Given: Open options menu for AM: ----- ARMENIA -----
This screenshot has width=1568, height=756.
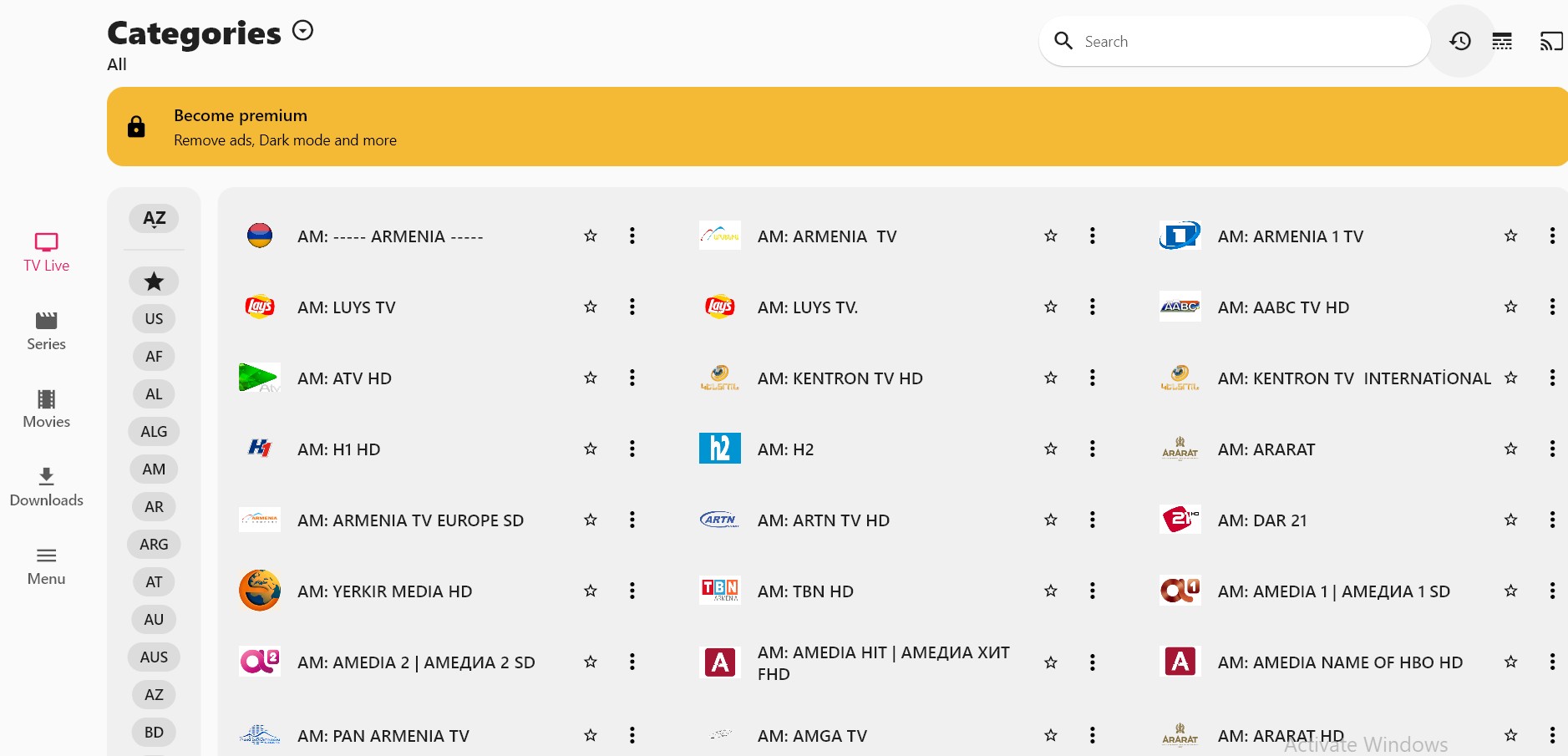Looking at the screenshot, I should point(632,236).
